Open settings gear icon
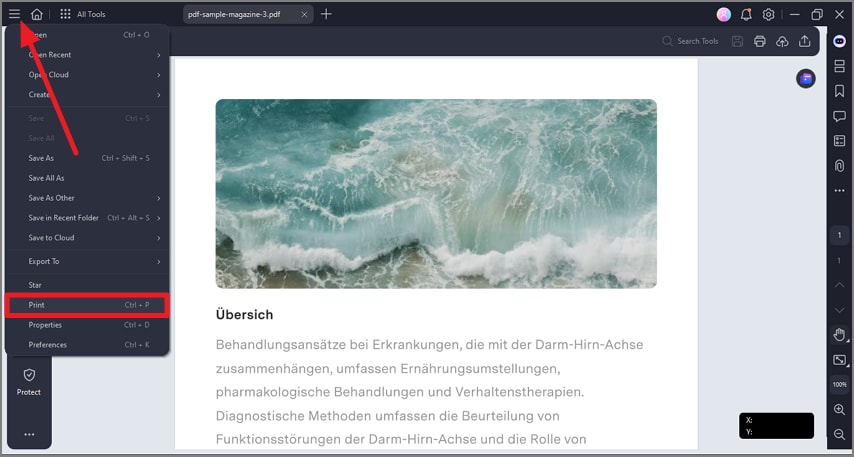 (768, 15)
